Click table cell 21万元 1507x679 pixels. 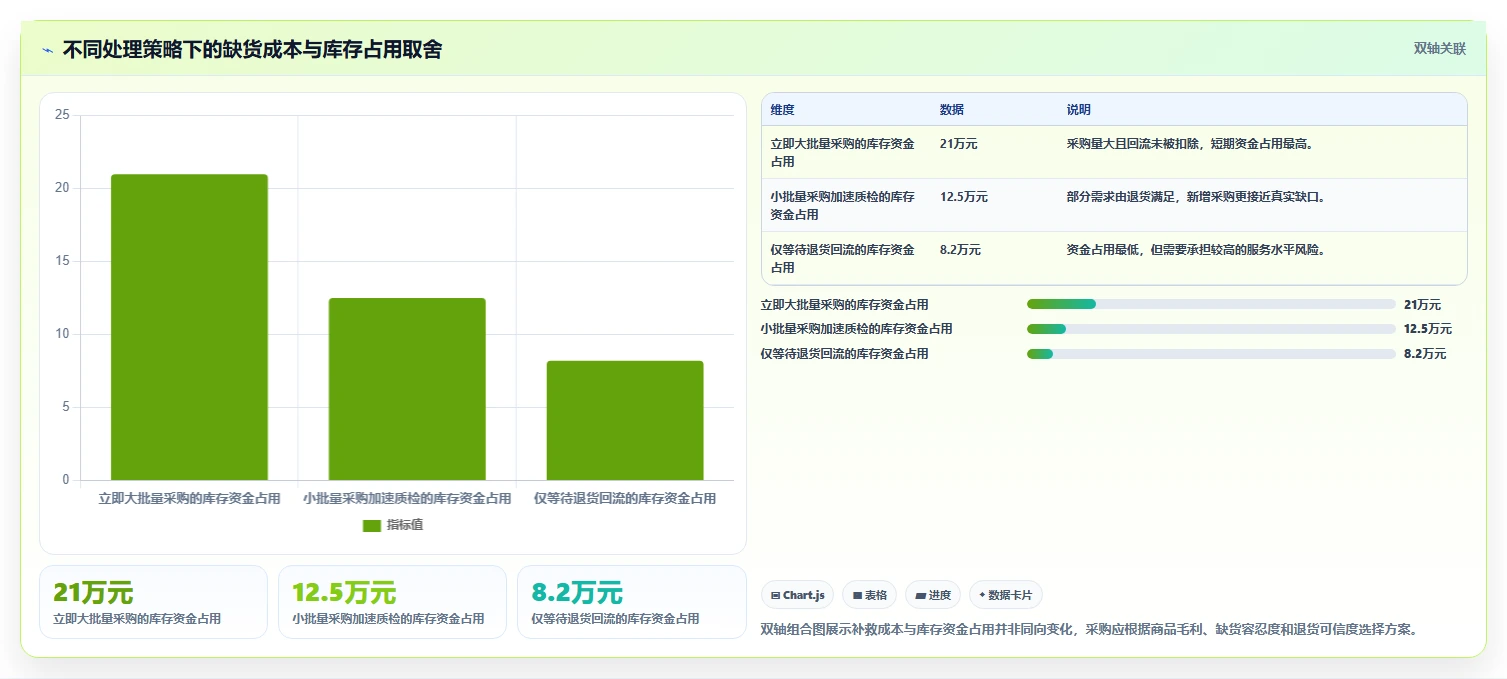tap(959, 144)
